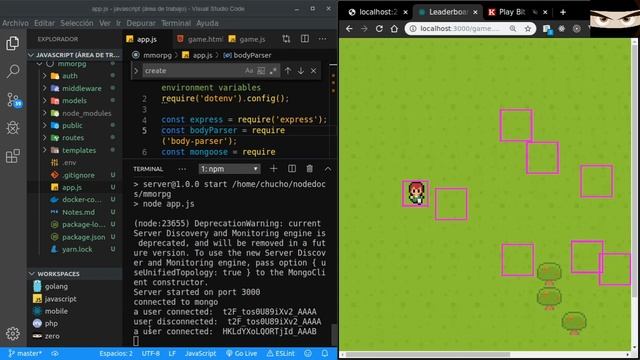
Task: Open the Search view in activity bar
Action: click(x=13, y=71)
